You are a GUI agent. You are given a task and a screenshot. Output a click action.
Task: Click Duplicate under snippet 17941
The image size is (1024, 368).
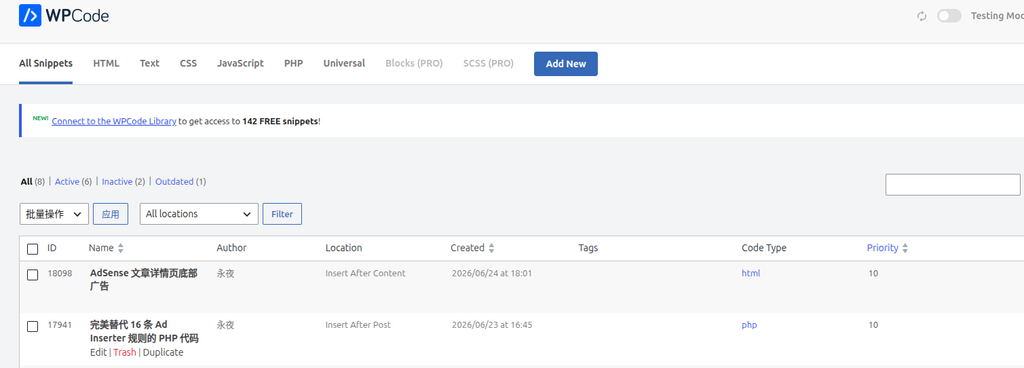(x=163, y=352)
